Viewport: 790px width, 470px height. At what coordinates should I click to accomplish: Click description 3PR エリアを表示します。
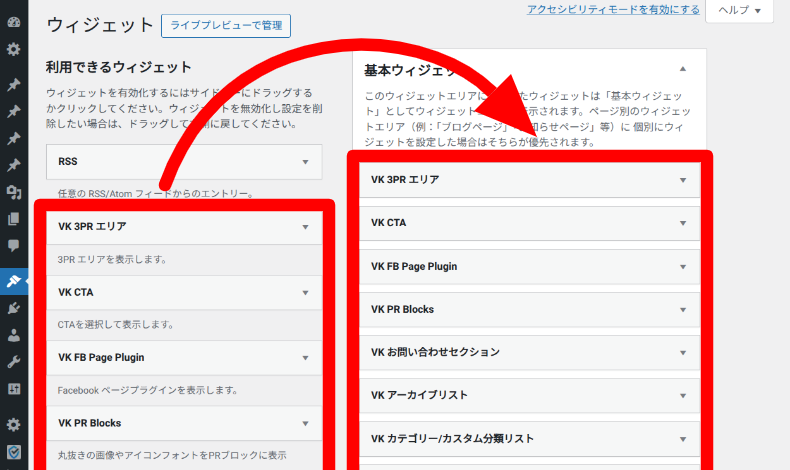pos(112,259)
